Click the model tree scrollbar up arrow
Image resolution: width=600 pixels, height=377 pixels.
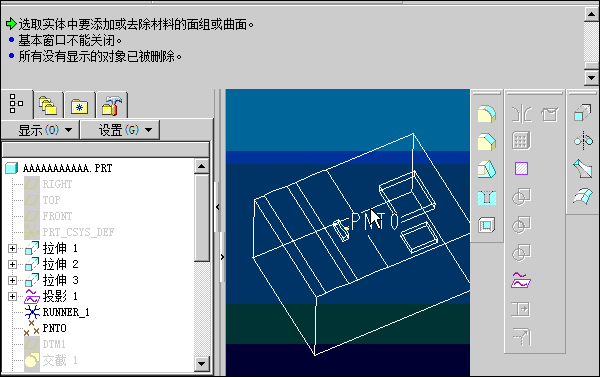pyautogui.click(x=202, y=166)
